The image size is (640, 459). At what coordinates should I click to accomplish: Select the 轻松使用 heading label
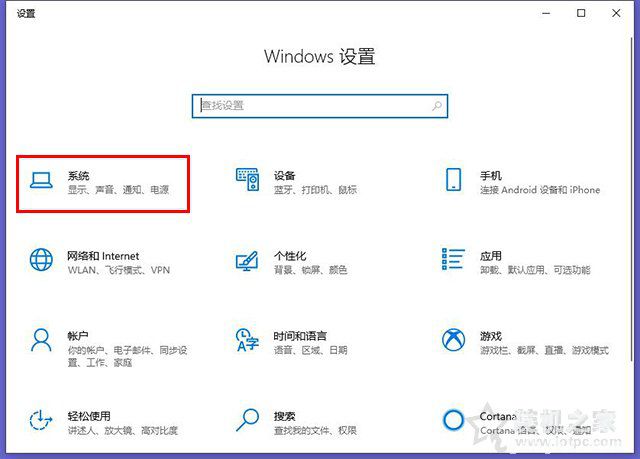89,416
